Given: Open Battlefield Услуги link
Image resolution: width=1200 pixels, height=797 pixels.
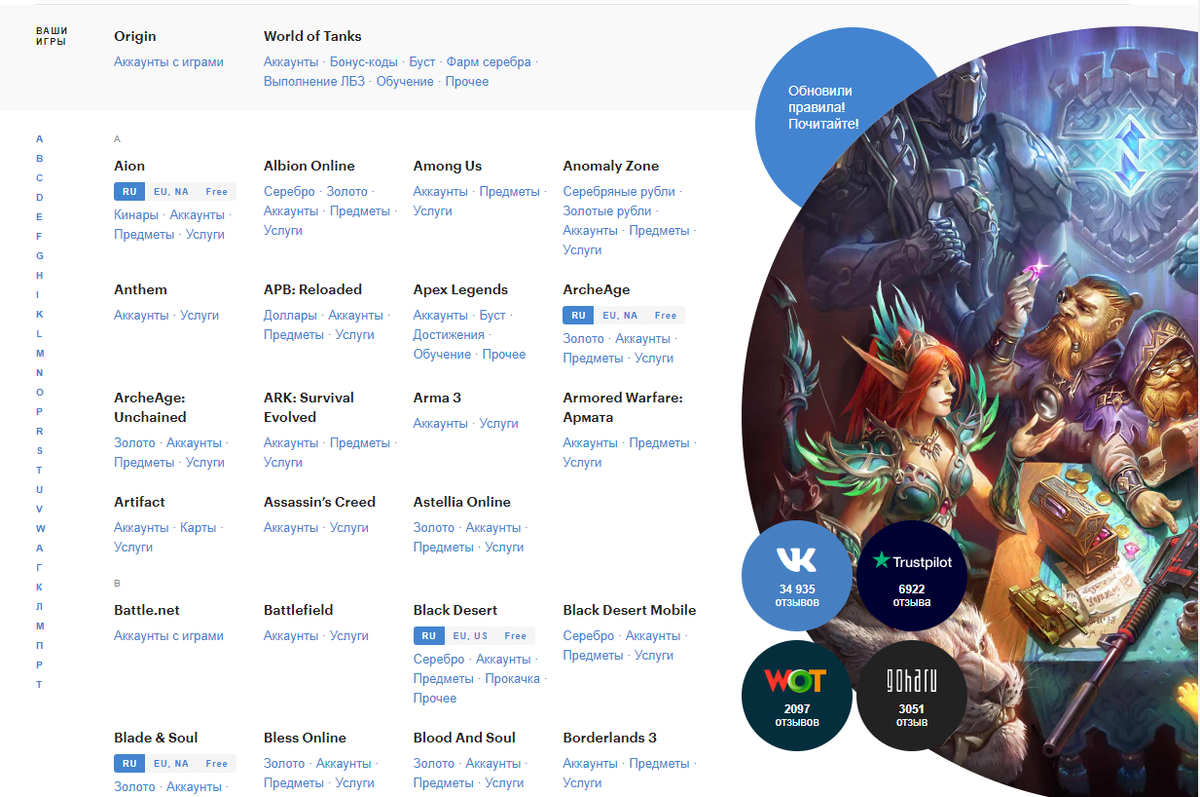Looking at the screenshot, I should 349,636.
